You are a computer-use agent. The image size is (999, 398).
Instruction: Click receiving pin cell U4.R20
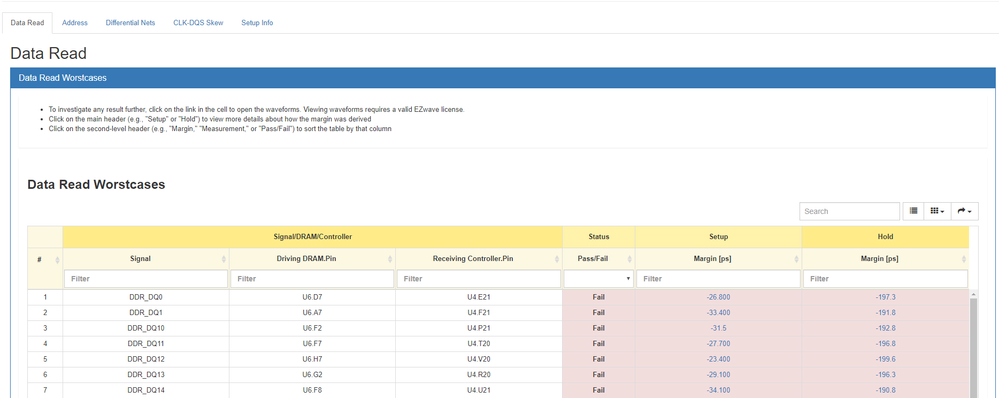(478, 374)
